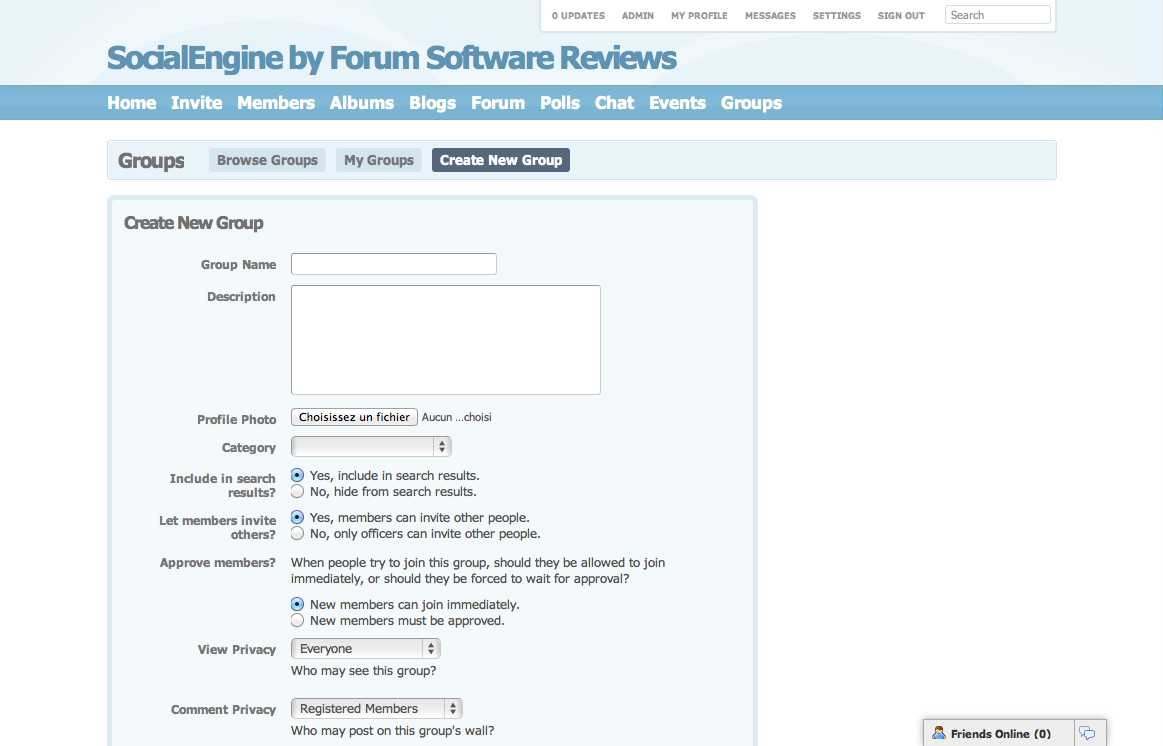This screenshot has width=1163, height=746.
Task: Select 'No, hide from search results' radio
Action: (297, 492)
